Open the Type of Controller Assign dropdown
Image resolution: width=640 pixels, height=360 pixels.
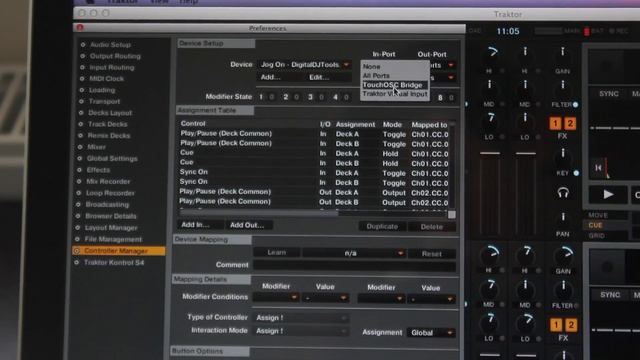point(301,318)
